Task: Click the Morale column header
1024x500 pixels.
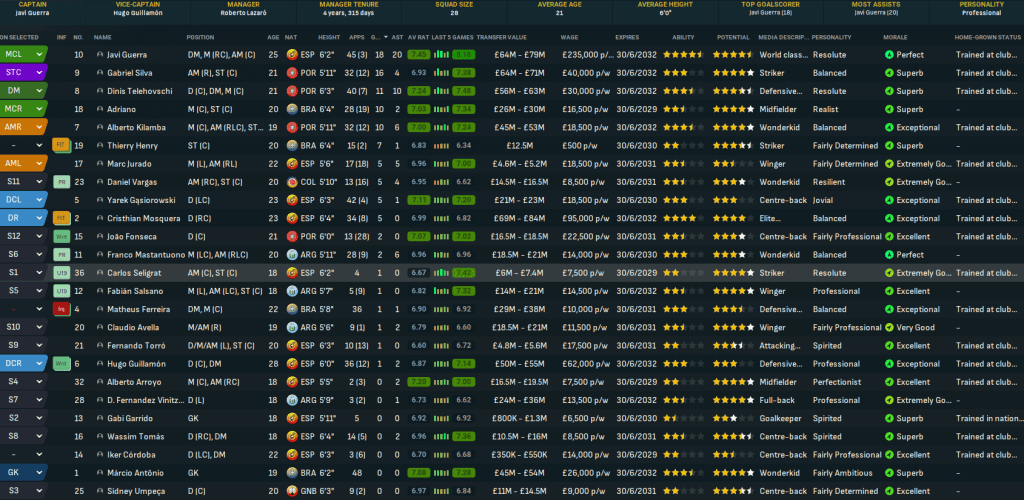Action: click(x=897, y=36)
